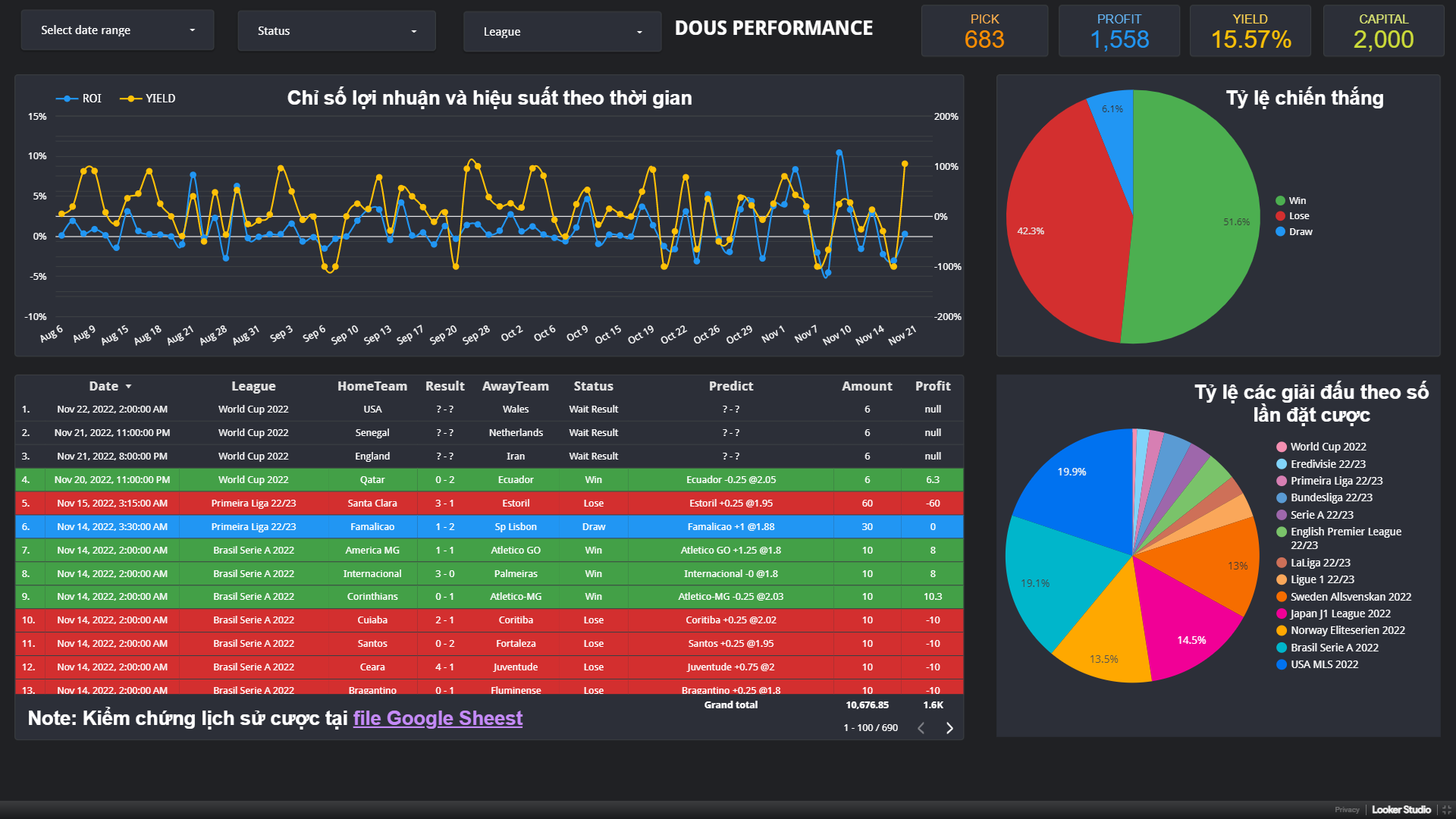The image size is (1456, 819).
Task: Click USA MLS 2022 legend color dot
Action: tap(1282, 664)
